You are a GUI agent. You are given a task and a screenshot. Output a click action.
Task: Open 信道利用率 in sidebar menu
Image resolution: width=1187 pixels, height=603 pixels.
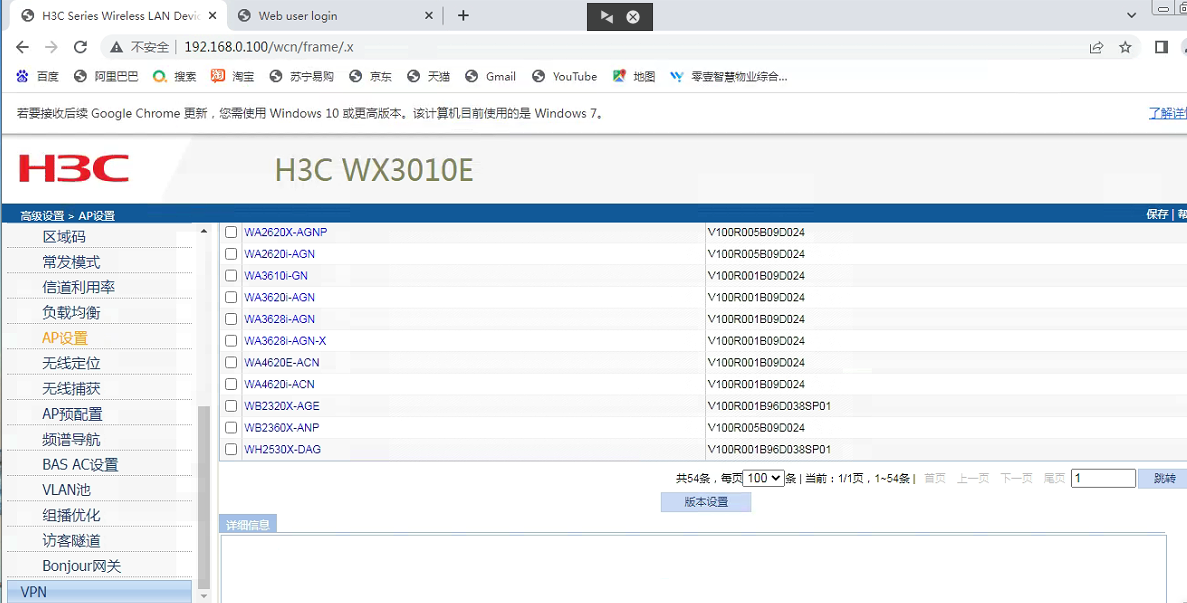pyautogui.click(x=79, y=288)
